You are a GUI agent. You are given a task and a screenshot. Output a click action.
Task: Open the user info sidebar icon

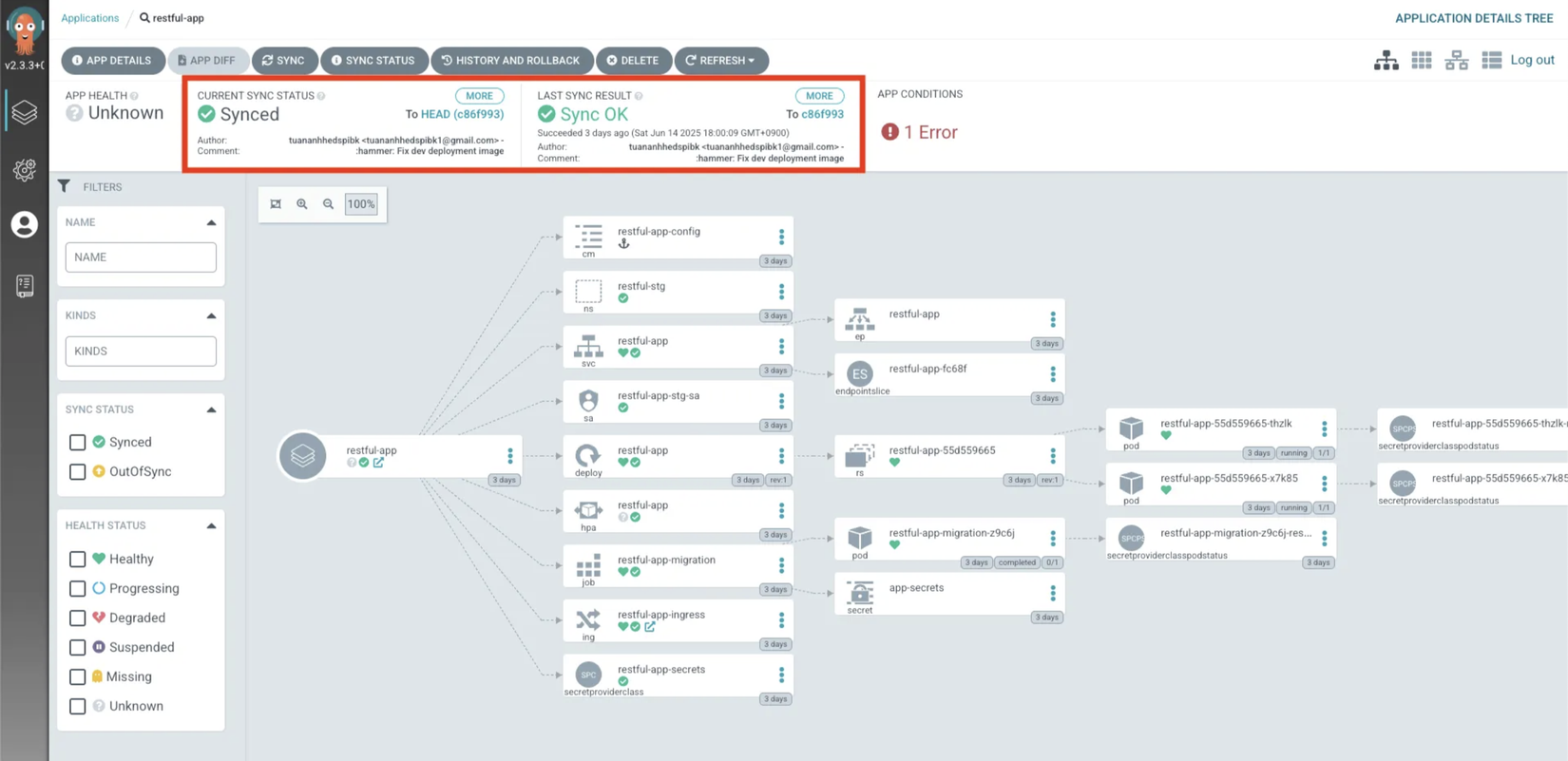tap(24, 225)
